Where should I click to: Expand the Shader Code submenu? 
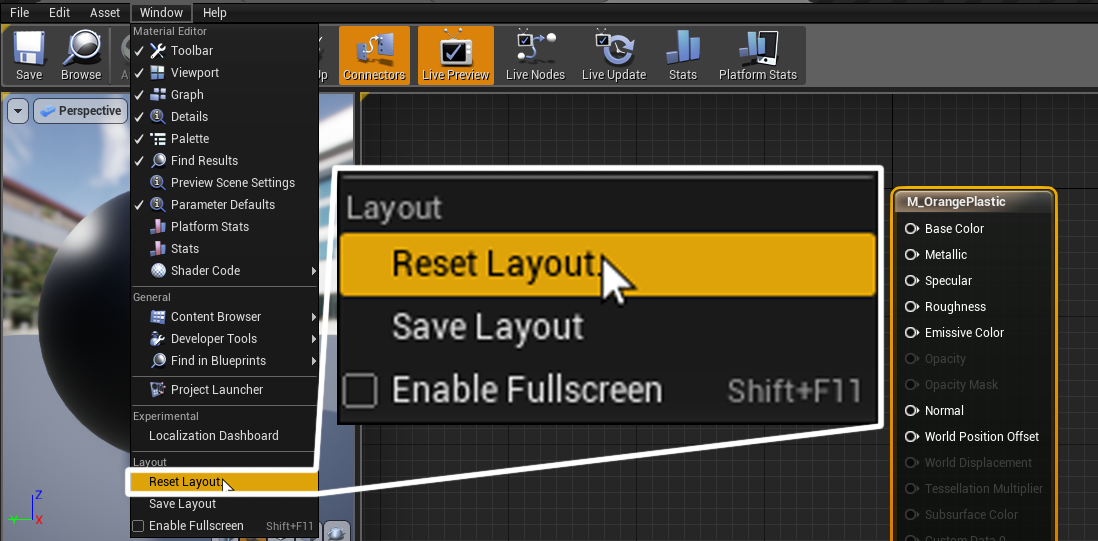[x=224, y=271]
